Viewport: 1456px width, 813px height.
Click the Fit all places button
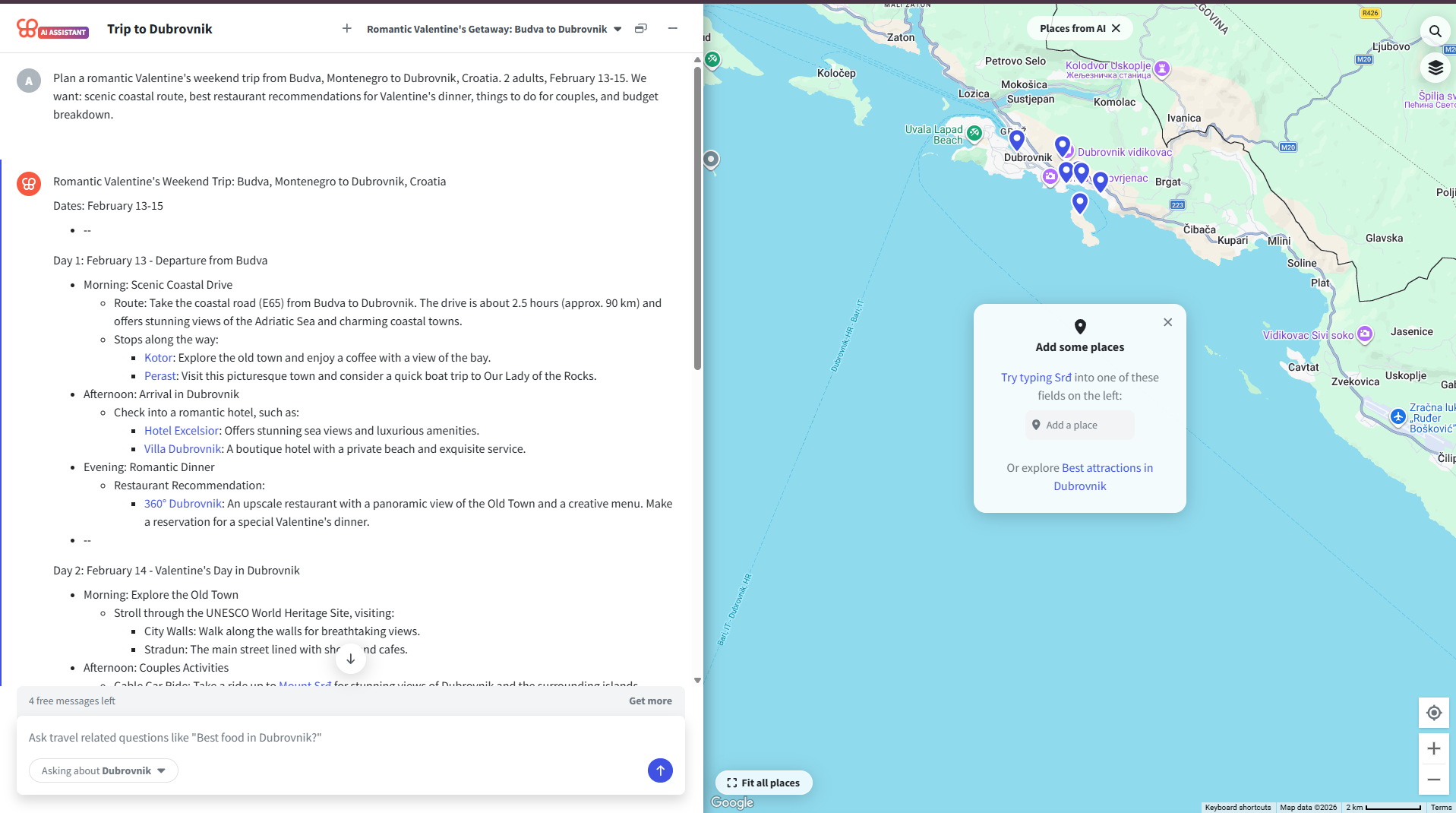click(x=763, y=783)
